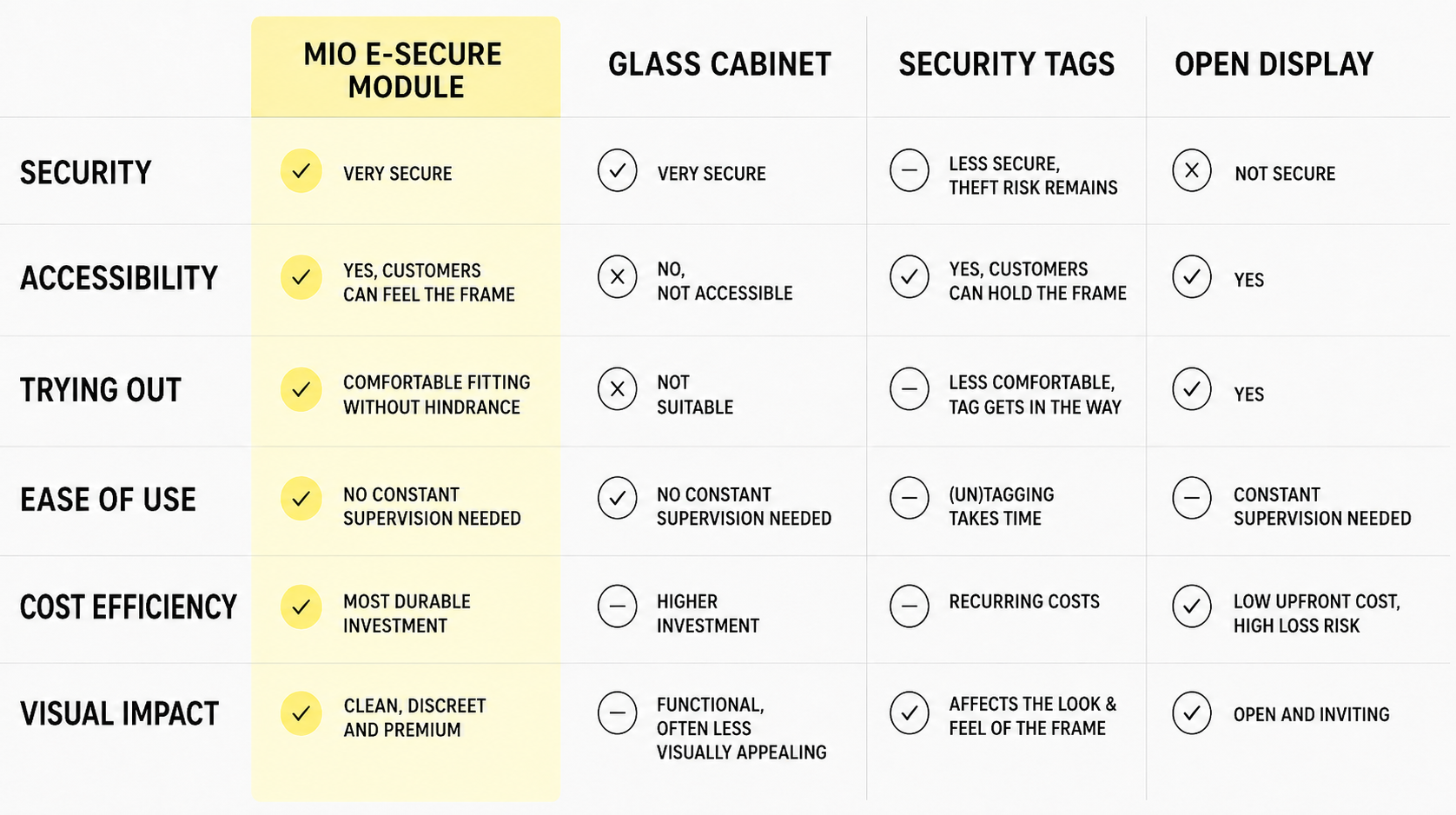Click the checkmark beside Low Upfront Cost
Screen dimensions: 1456x815
click(1192, 606)
